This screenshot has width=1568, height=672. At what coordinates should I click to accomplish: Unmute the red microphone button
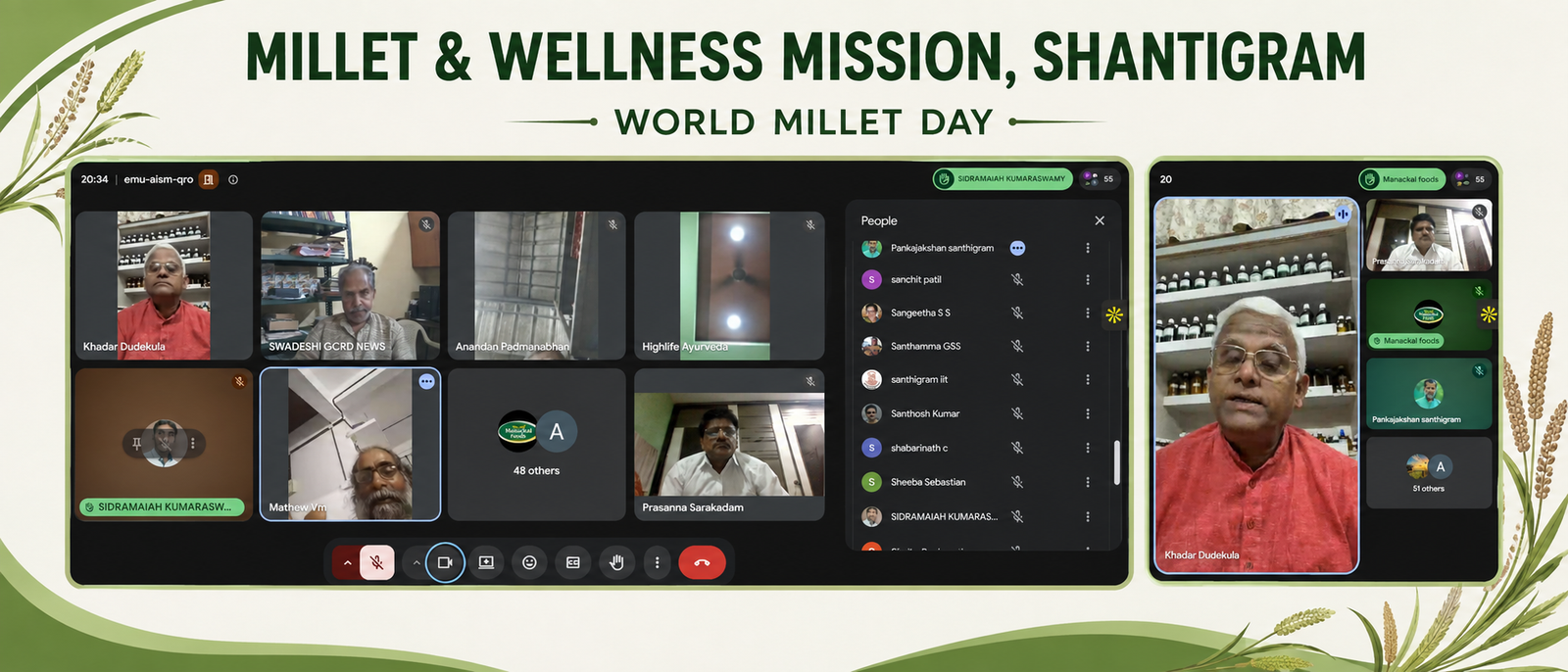pos(377,562)
